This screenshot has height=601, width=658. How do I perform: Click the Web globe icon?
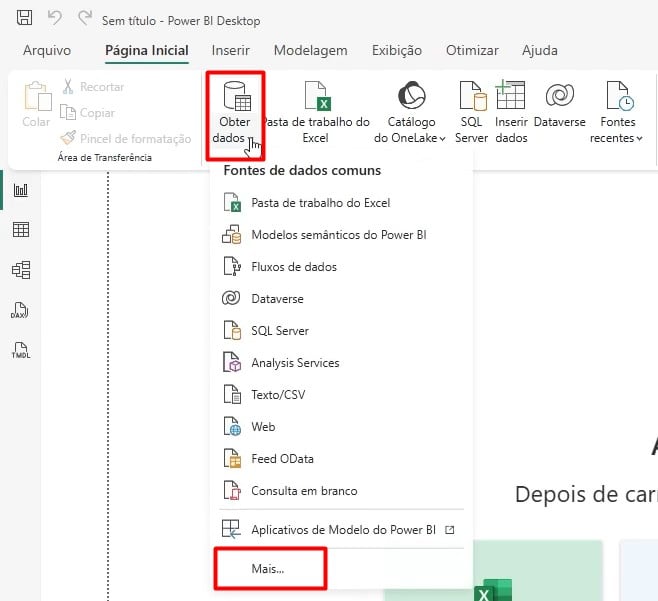coord(232,426)
